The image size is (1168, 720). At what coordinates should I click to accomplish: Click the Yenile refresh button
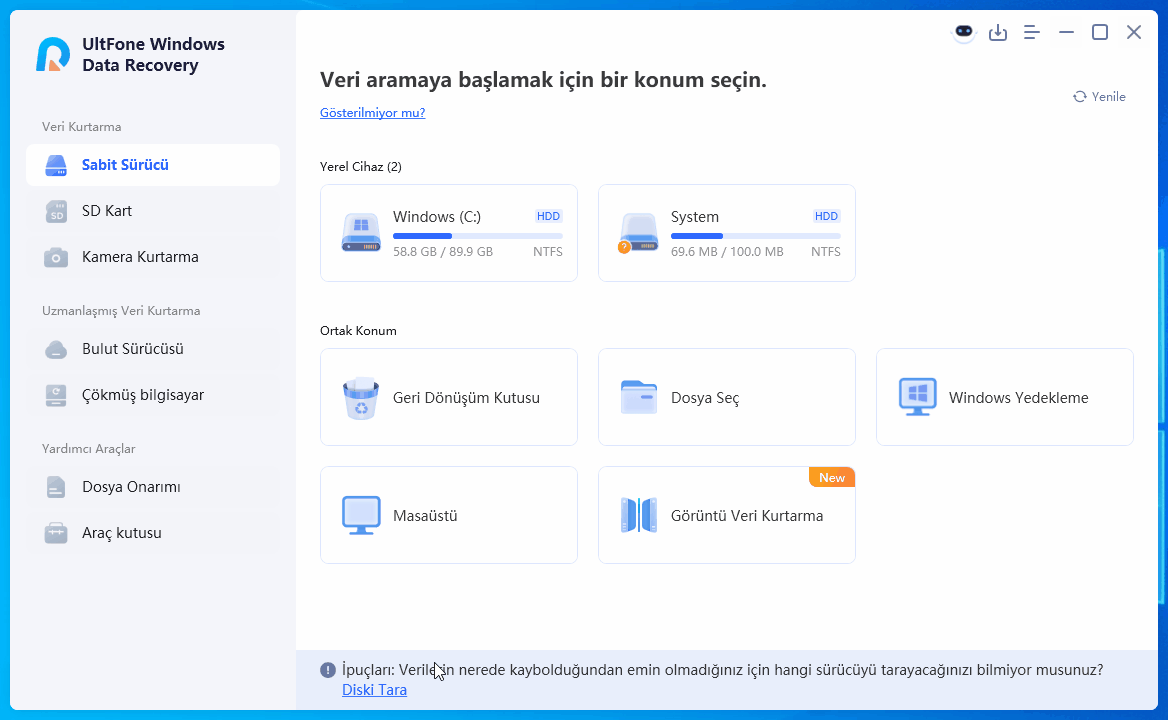coord(1099,97)
